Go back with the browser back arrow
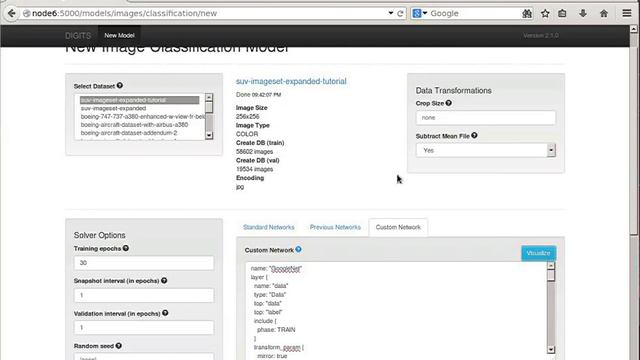Image resolution: width=640 pixels, height=360 pixels. [x=11, y=13]
